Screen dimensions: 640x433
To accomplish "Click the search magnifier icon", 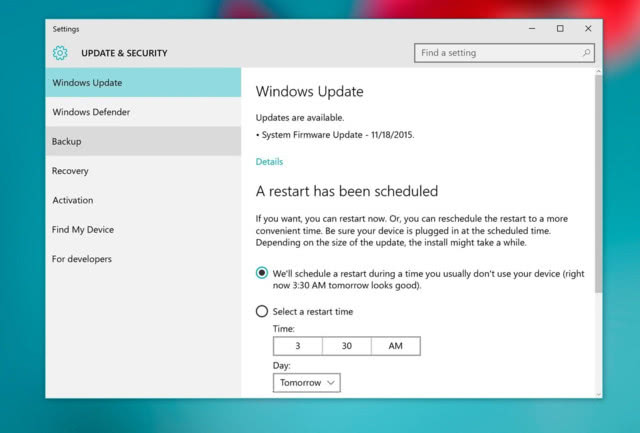I will (586, 53).
